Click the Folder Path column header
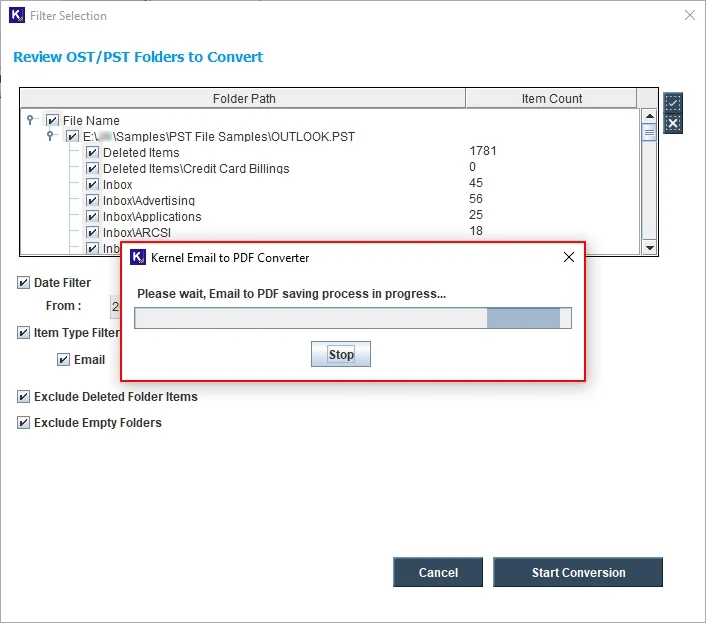This screenshot has height=623, width=706. [244, 98]
